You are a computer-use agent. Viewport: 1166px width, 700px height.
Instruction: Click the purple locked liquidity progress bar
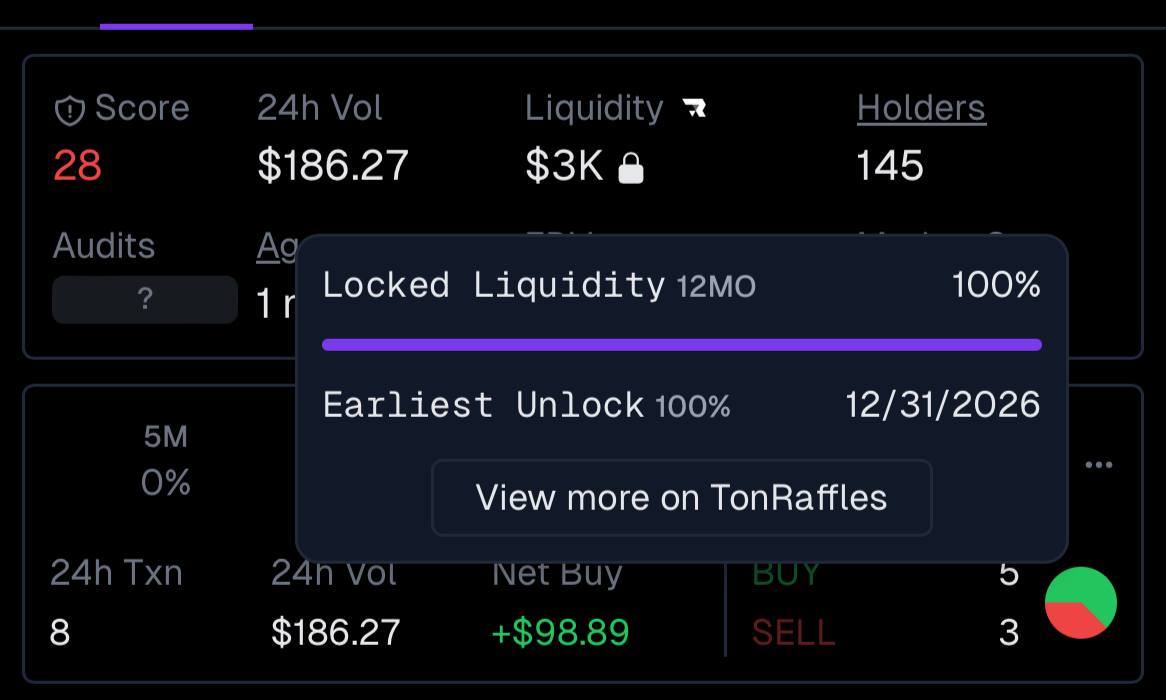tap(682, 344)
